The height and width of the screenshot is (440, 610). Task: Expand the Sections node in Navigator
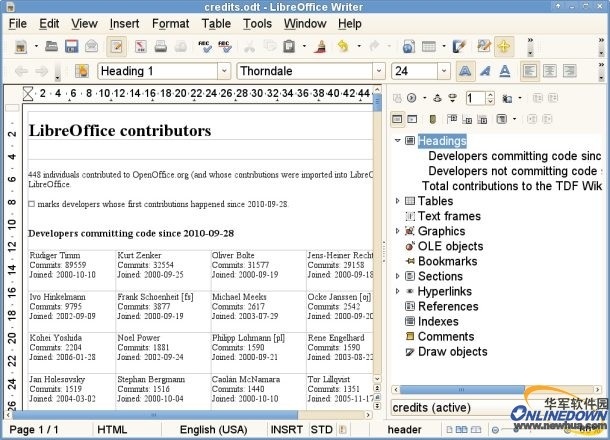tap(398, 276)
